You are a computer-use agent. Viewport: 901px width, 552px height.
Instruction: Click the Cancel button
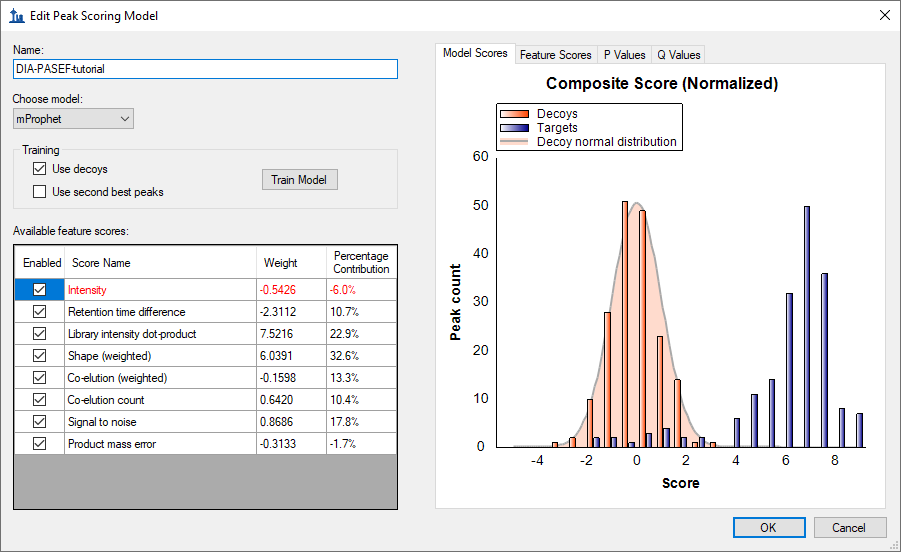[x=849, y=527]
